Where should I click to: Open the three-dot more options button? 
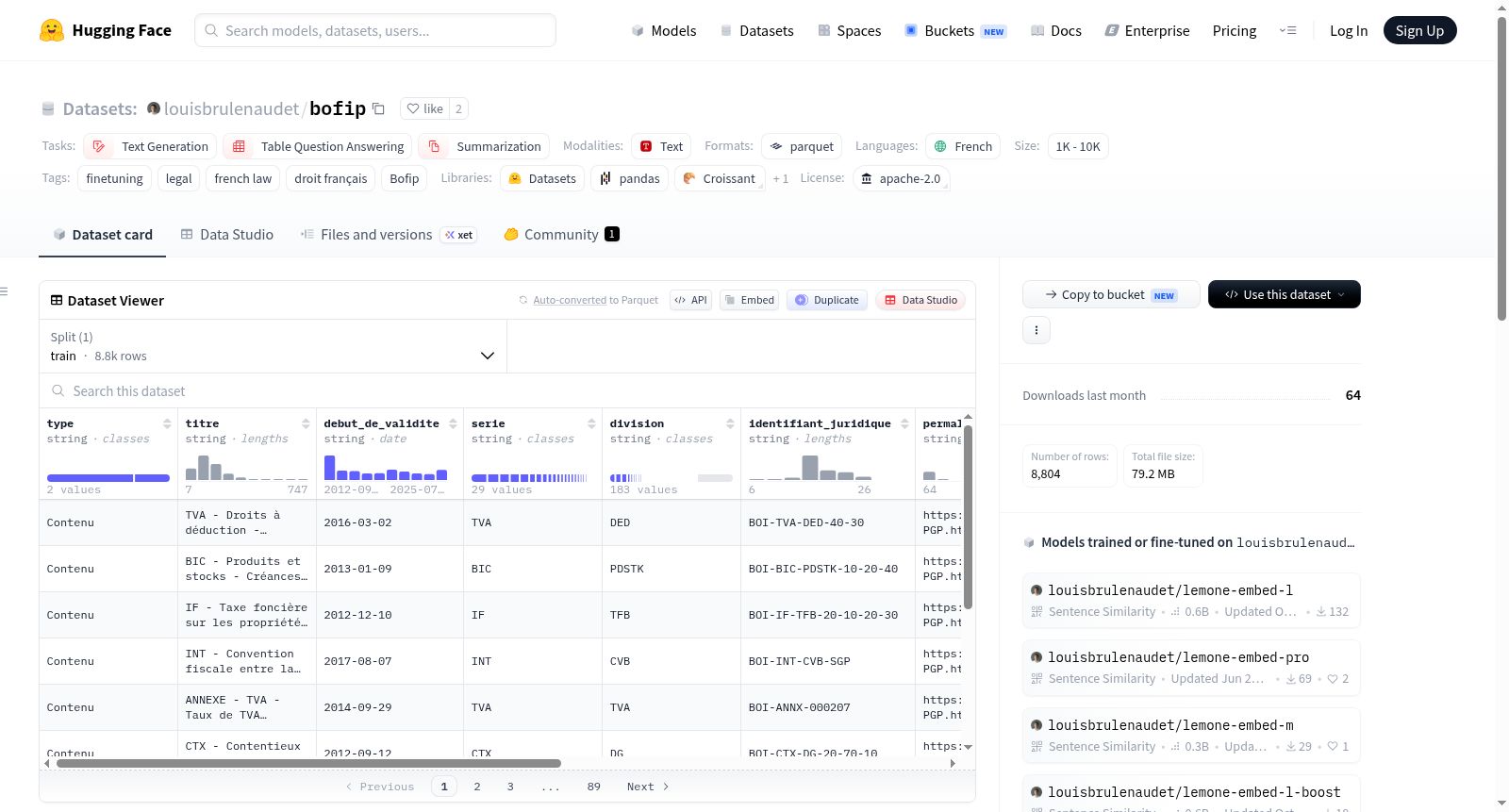point(1036,330)
